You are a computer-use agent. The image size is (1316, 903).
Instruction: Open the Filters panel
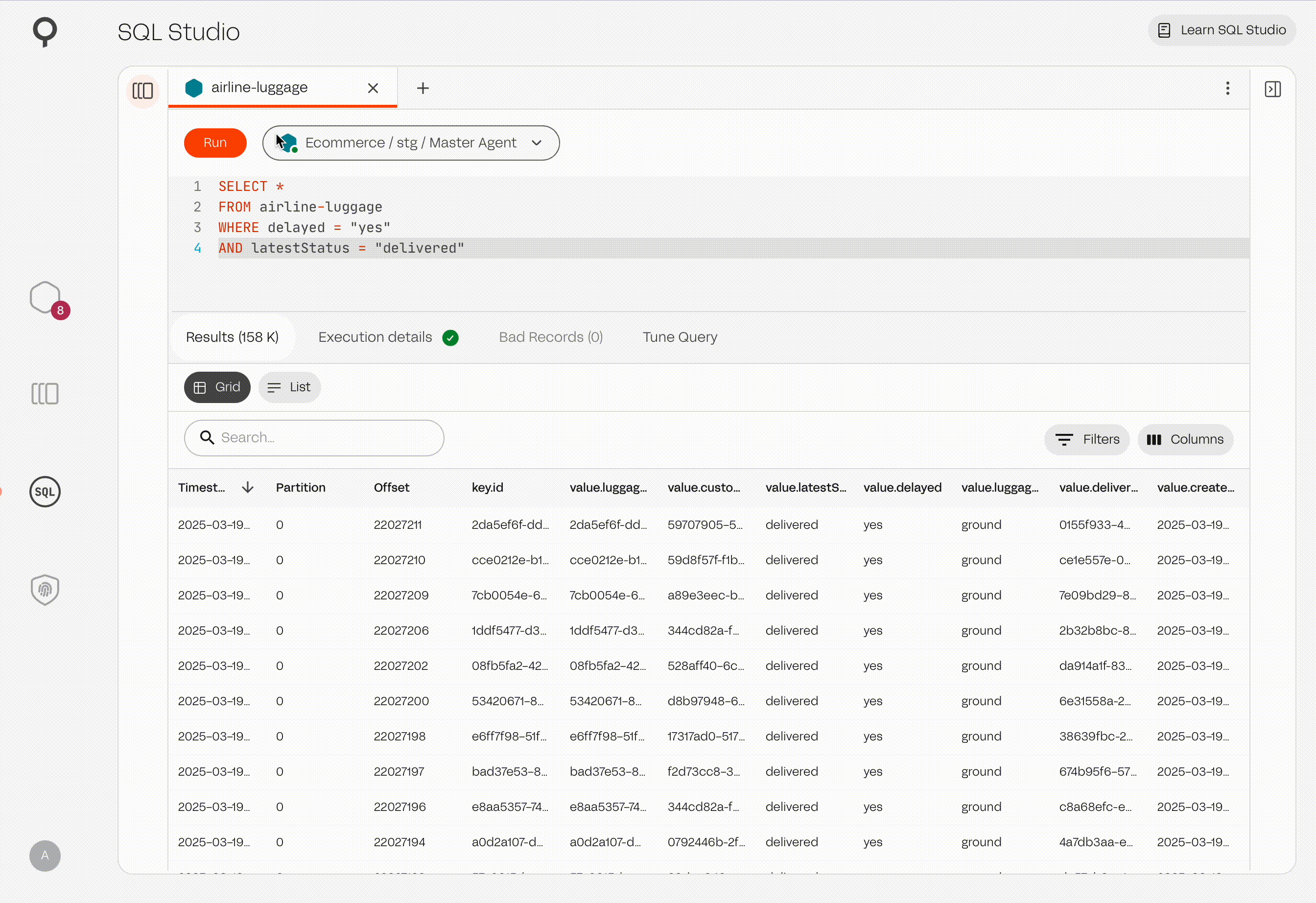1087,439
